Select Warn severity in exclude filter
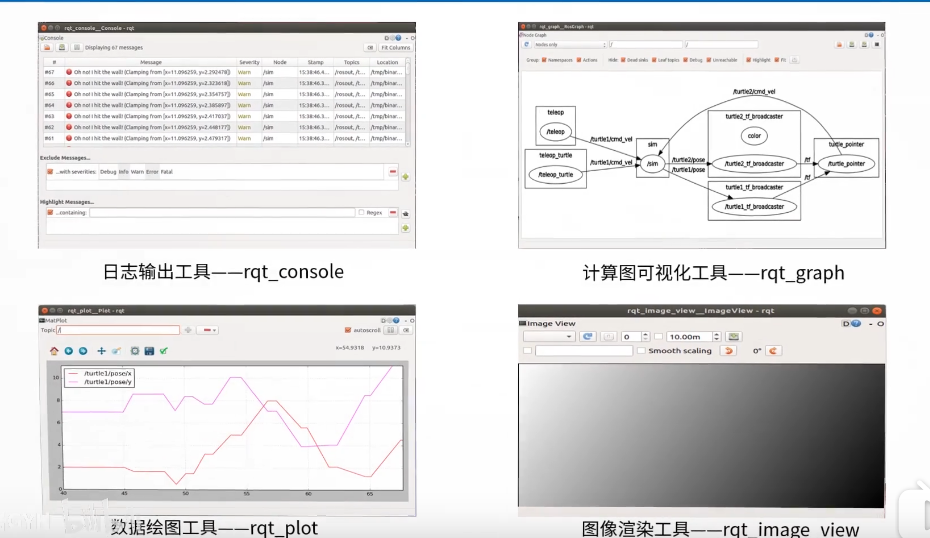The height and width of the screenshot is (538, 930). point(138,171)
